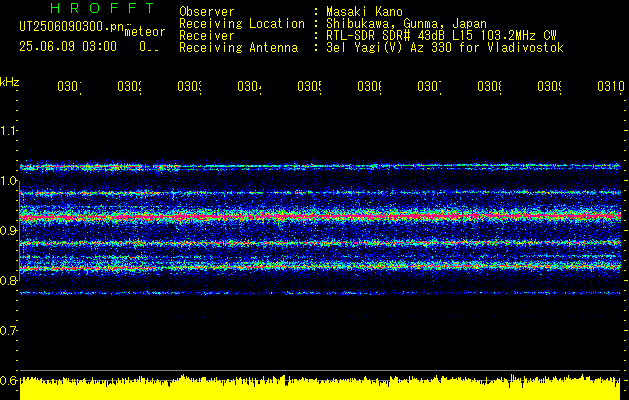Click the top spectral line near 1.03 kHz
629x400 pixels.
tap(320, 166)
